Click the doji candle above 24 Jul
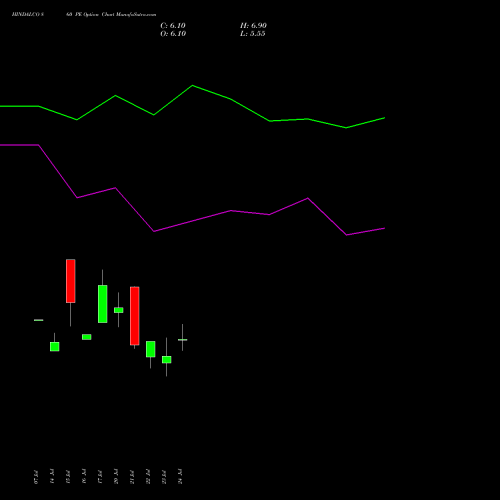500x500 pixels. 183,340
